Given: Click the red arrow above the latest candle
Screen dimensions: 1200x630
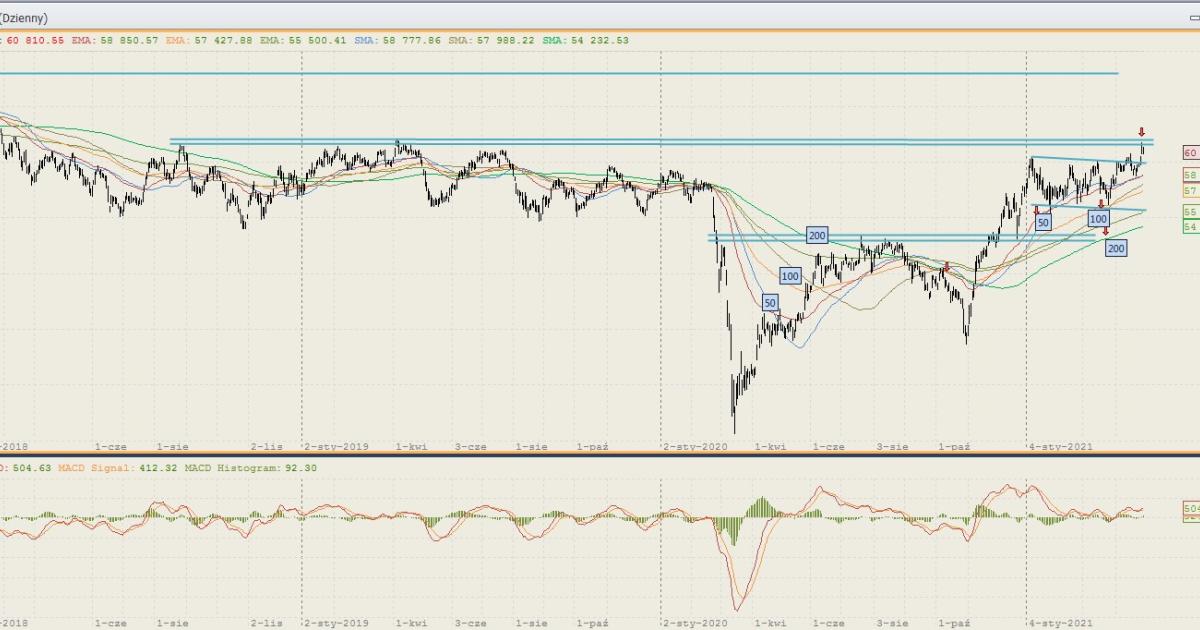Looking at the screenshot, I should coord(1141,132).
